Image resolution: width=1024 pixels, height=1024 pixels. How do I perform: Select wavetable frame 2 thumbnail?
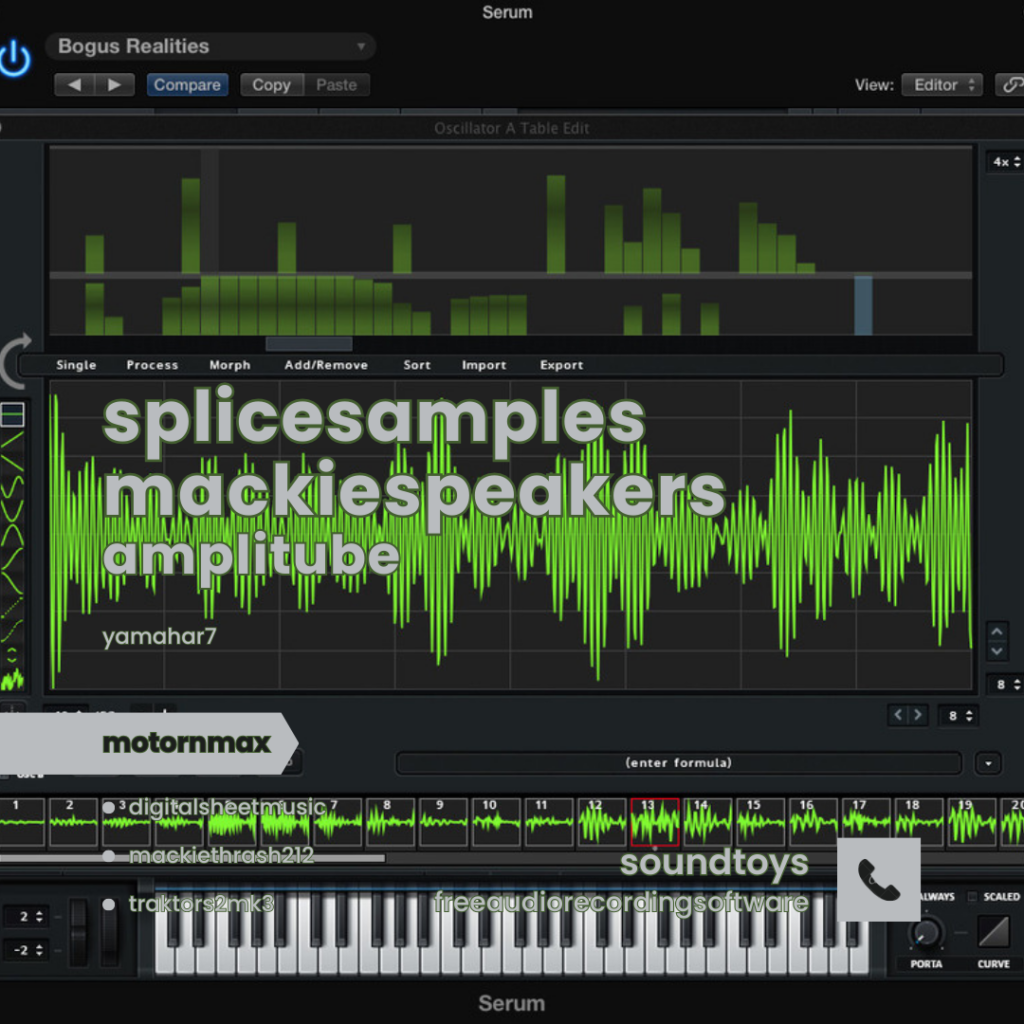pyautogui.click(x=73, y=822)
